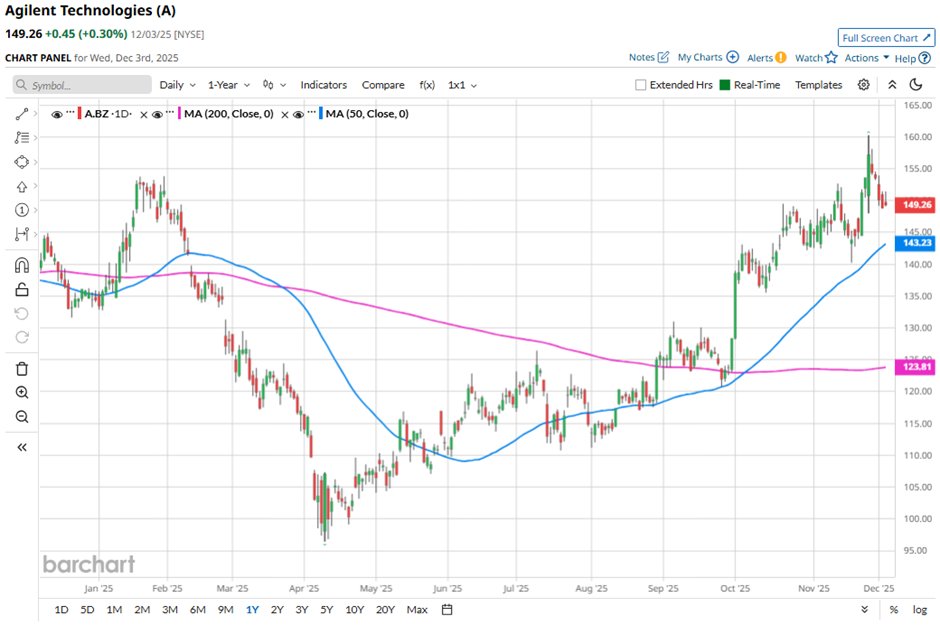Screen dimensions: 940x625
Task: Delete drawings with the trash icon
Action: coord(22,369)
